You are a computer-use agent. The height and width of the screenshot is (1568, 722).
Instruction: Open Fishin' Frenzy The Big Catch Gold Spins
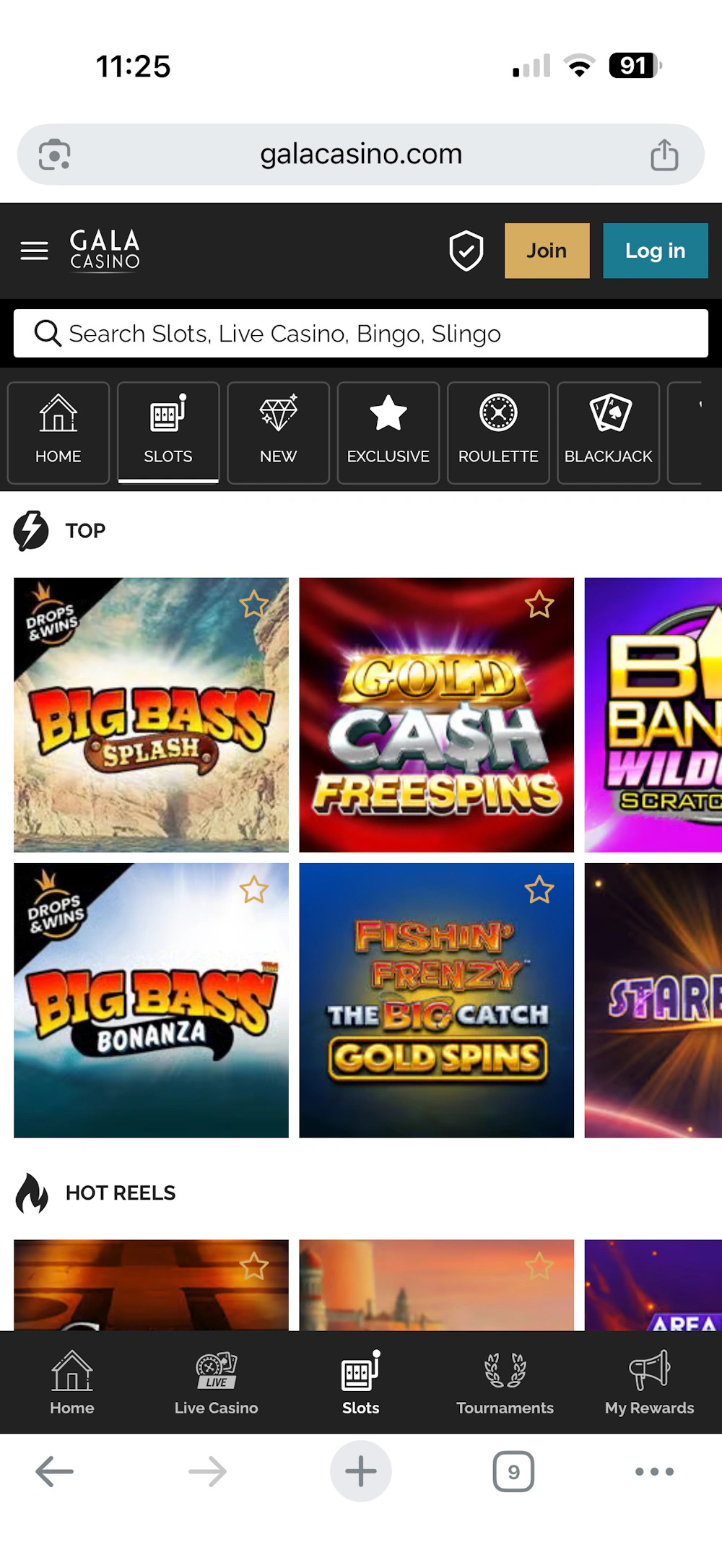coord(437,1000)
